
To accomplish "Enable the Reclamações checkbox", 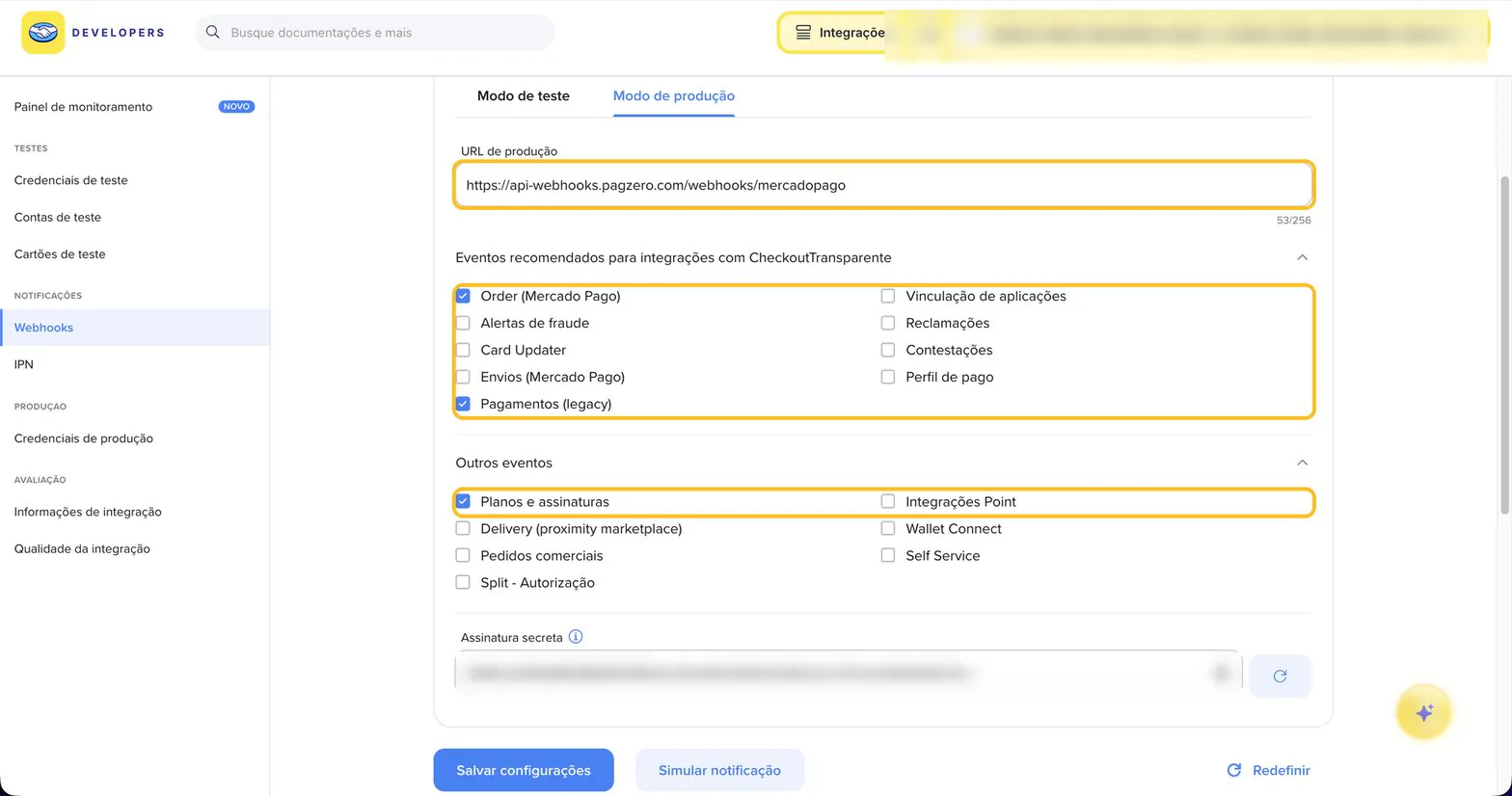I will pyautogui.click(x=888, y=323).
